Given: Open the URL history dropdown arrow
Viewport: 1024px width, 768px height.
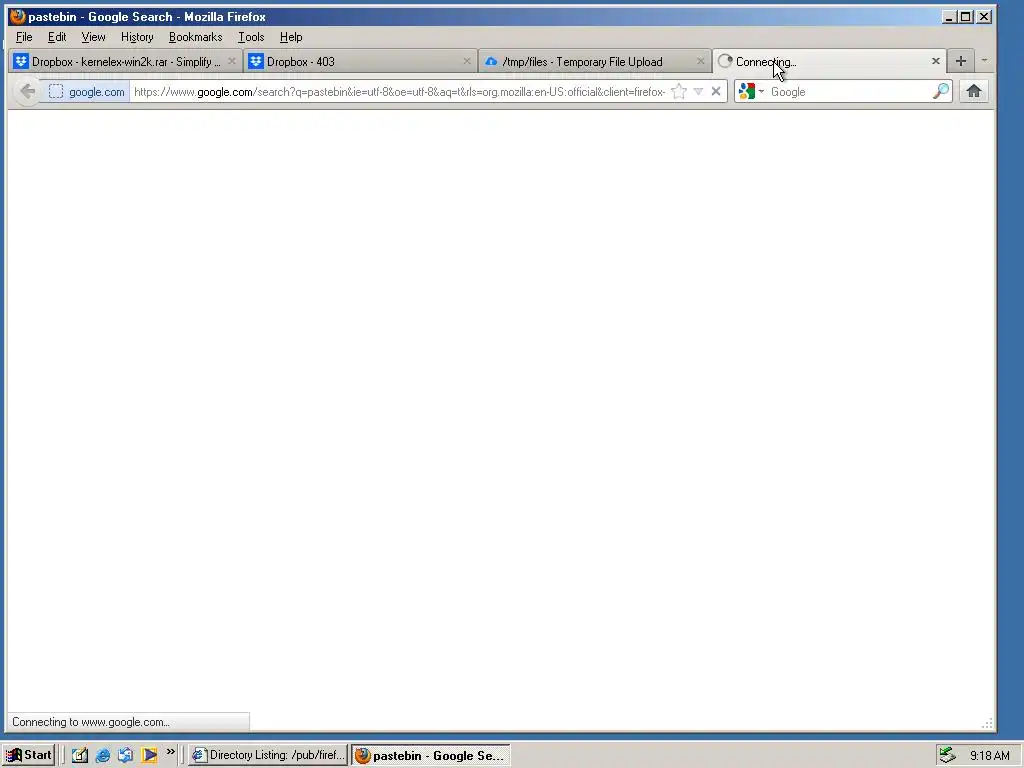Looking at the screenshot, I should coord(698,91).
